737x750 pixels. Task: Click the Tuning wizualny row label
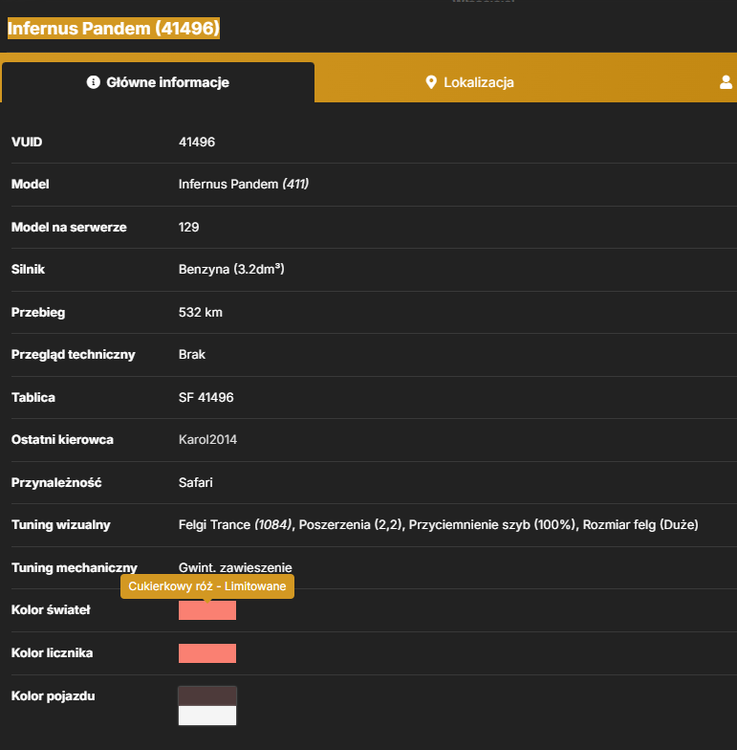click(61, 525)
